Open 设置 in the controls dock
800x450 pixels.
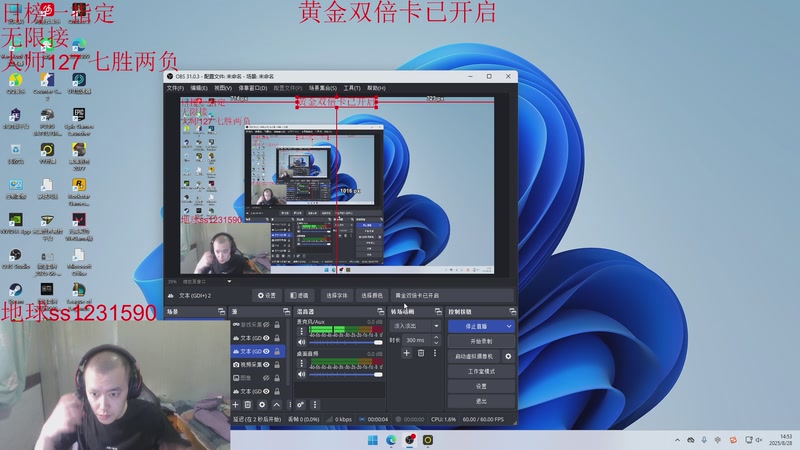pyautogui.click(x=481, y=386)
